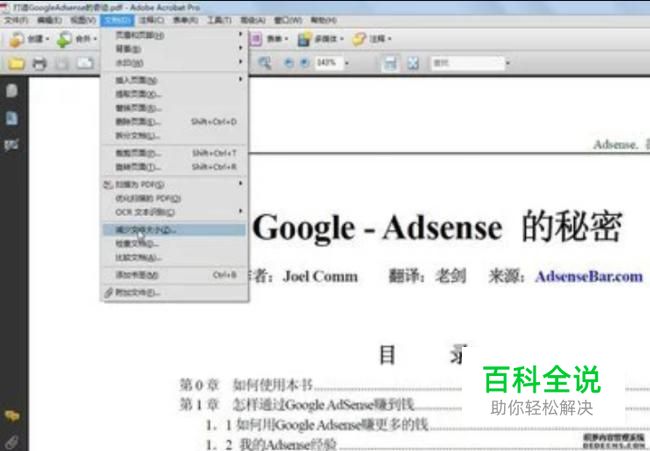Click the TOC entry 第 0 章 如何使用本书

click(245, 385)
